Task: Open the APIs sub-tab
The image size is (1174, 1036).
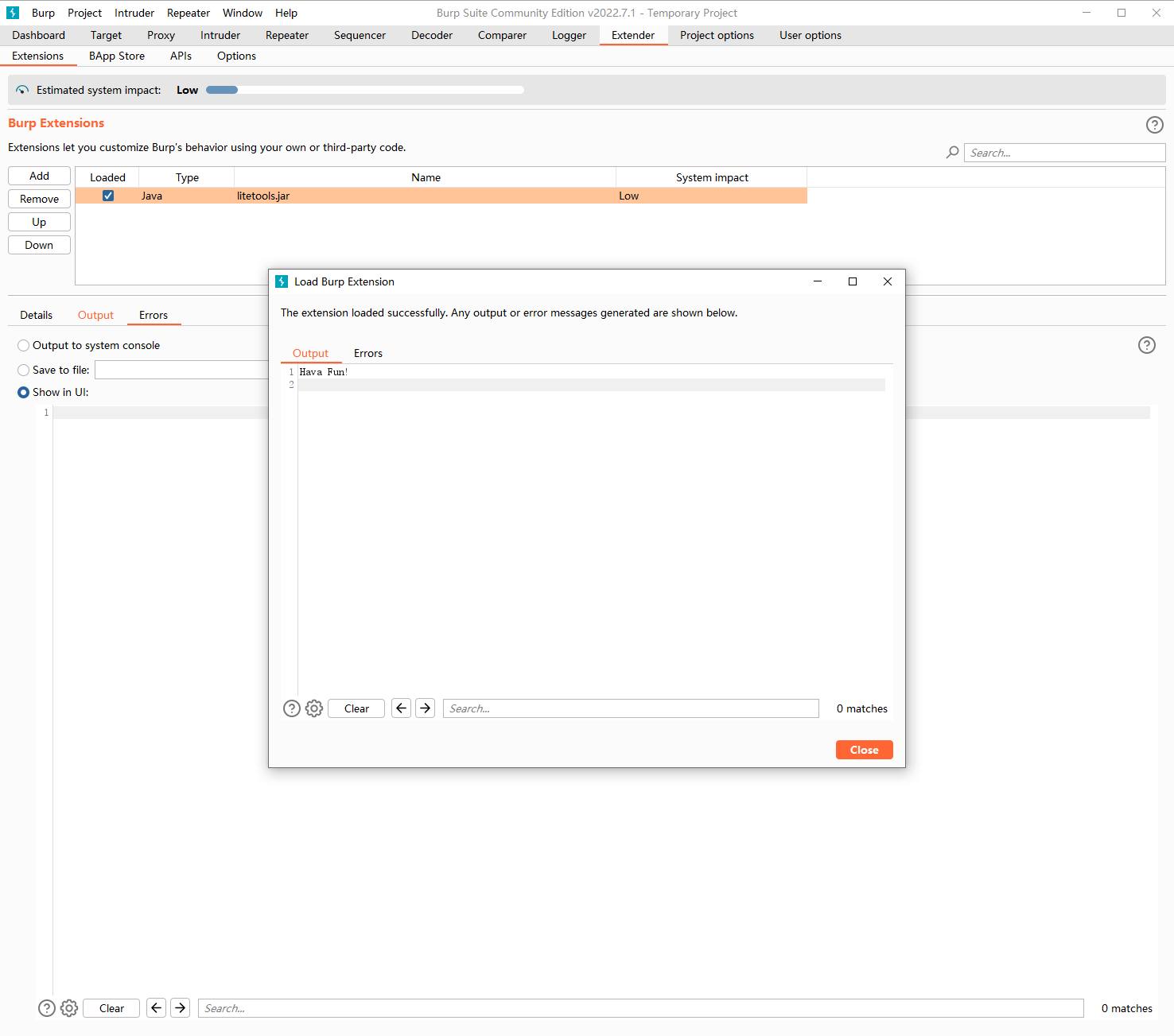Action: pos(181,56)
